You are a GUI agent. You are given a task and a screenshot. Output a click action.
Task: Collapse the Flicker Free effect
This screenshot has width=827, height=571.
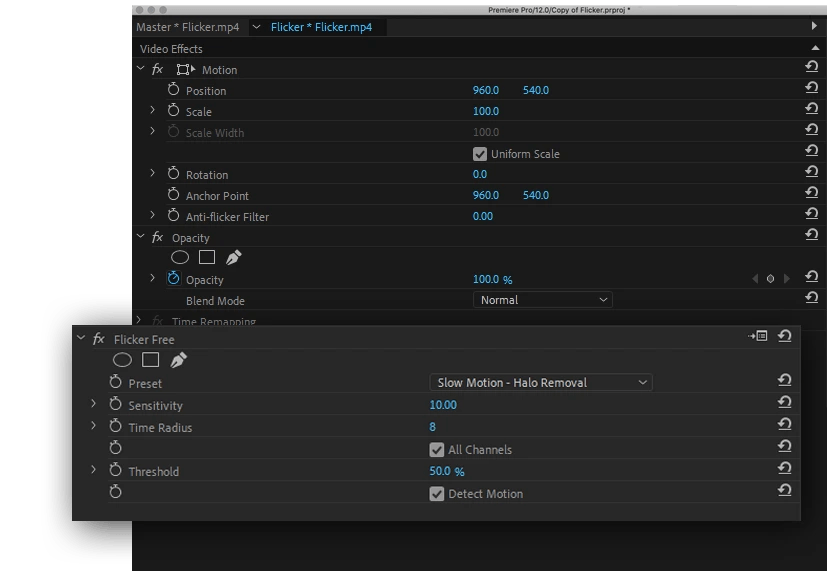pos(81,337)
